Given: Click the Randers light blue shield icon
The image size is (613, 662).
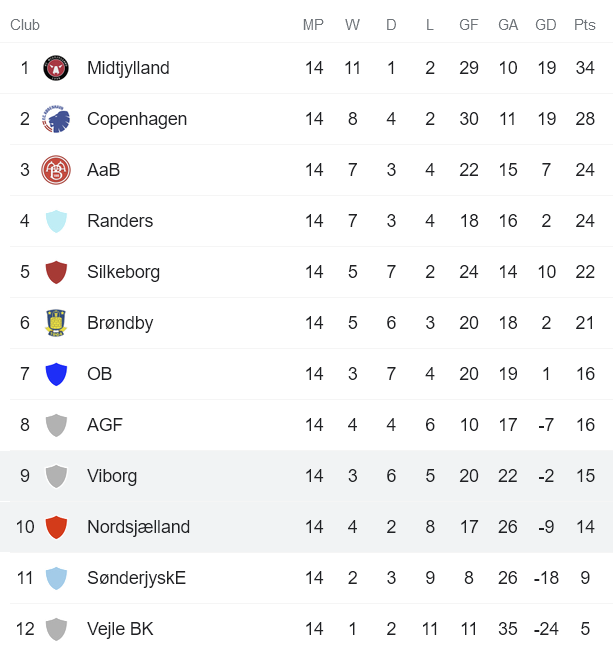Looking at the screenshot, I should click(x=56, y=221).
